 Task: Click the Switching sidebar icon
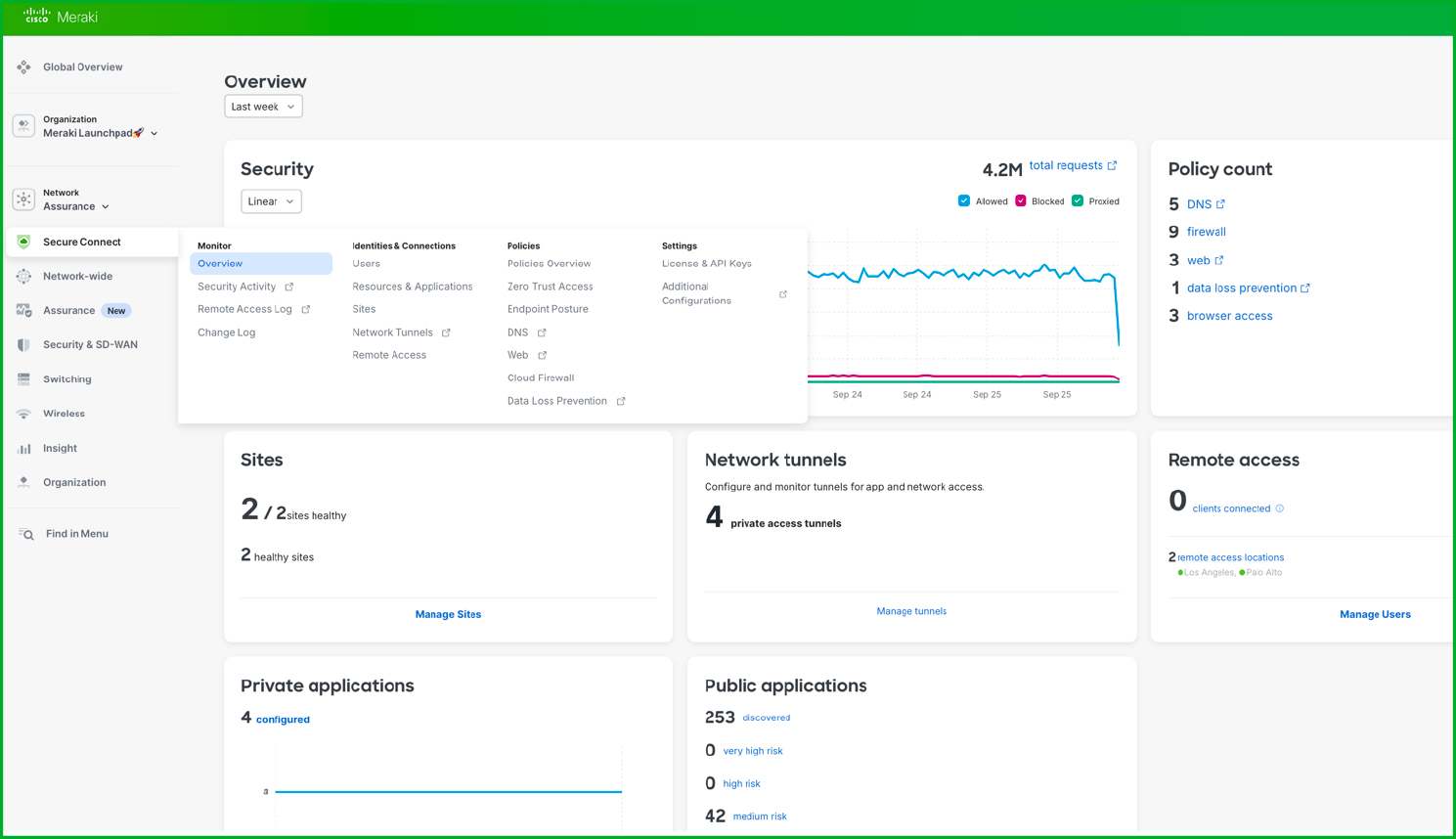(23, 379)
